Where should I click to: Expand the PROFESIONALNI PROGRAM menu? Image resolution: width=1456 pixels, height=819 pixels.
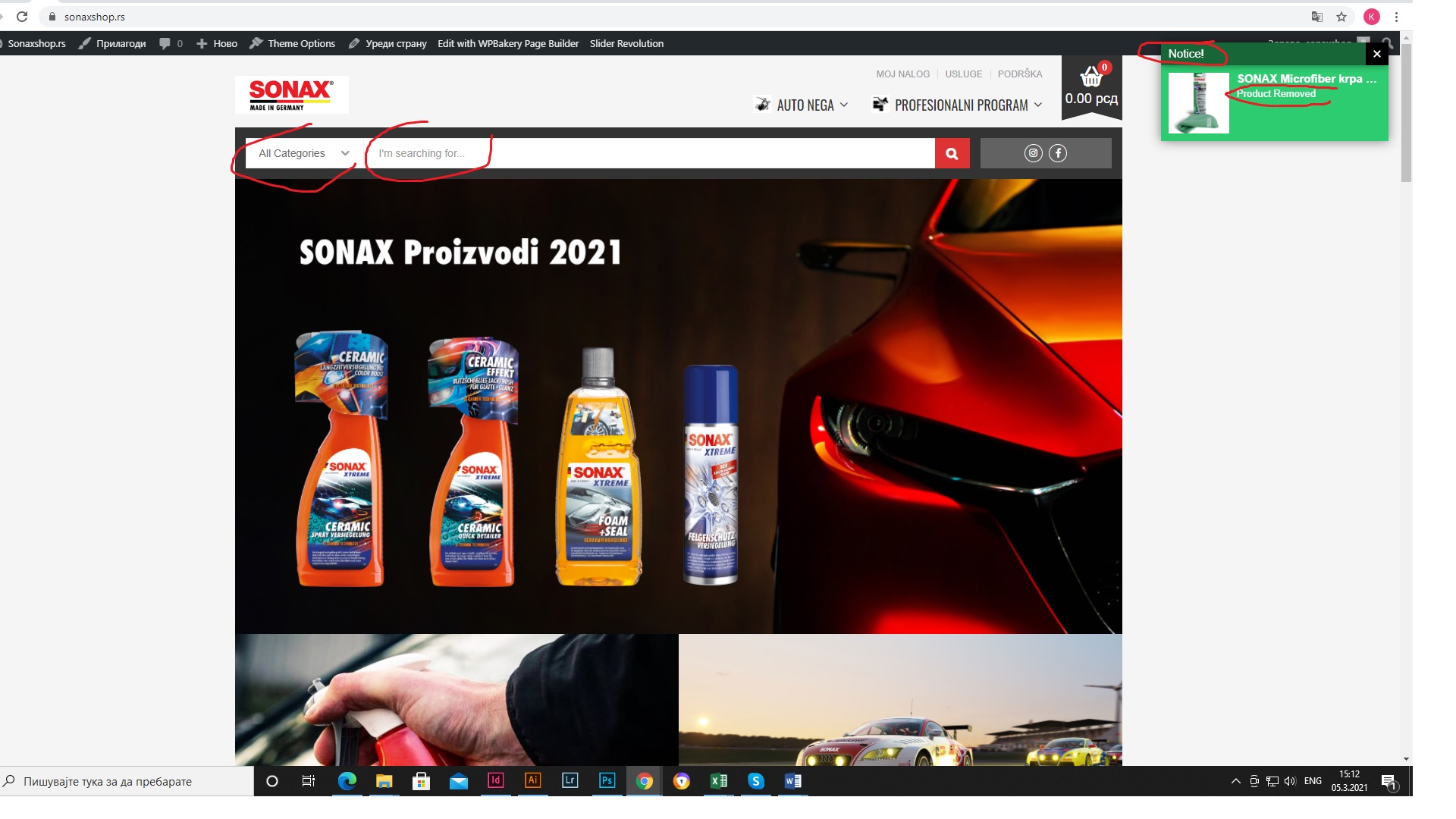(x=958, y=105)
